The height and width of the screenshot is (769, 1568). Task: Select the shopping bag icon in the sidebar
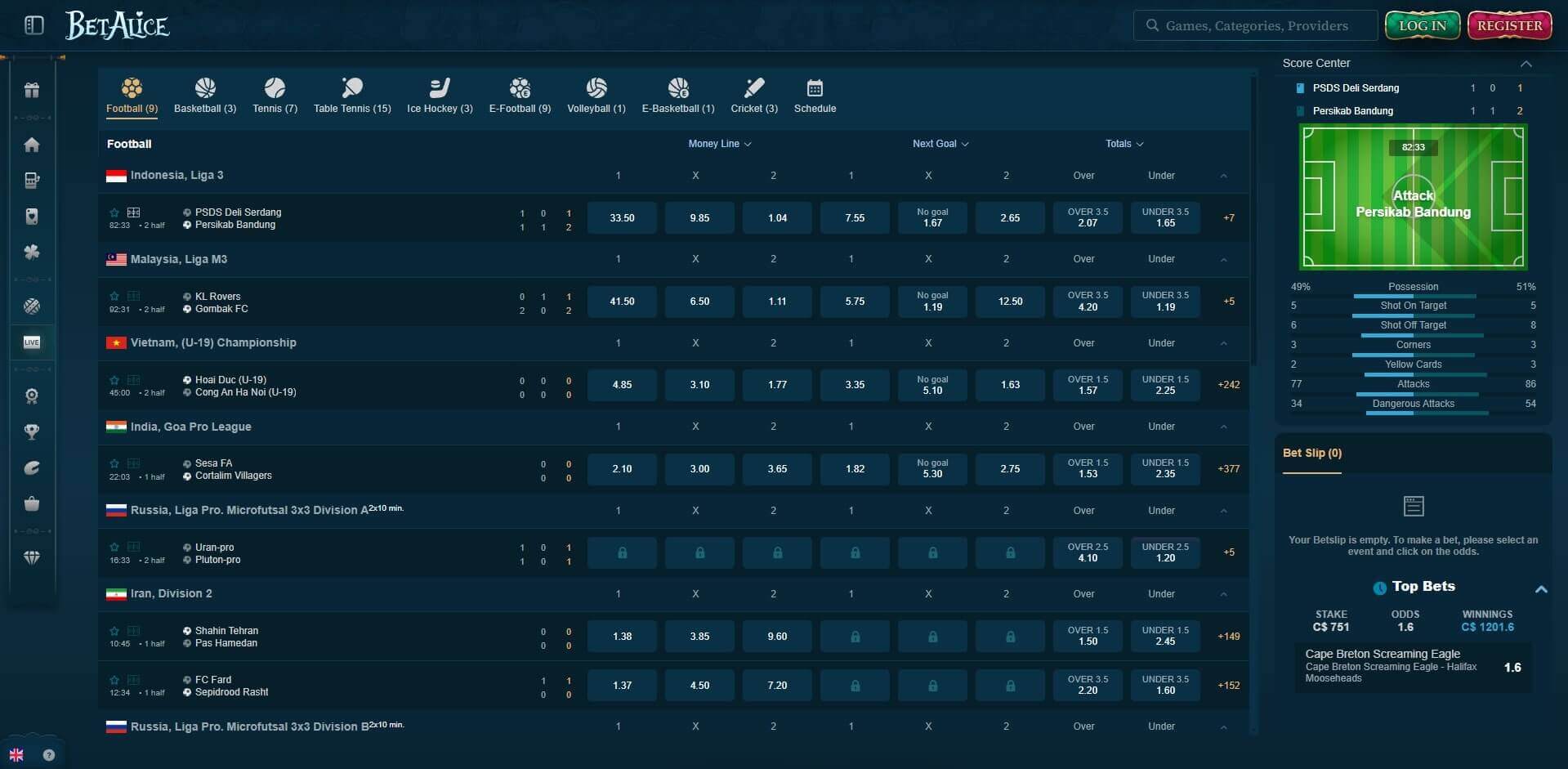tap(32, 503)
